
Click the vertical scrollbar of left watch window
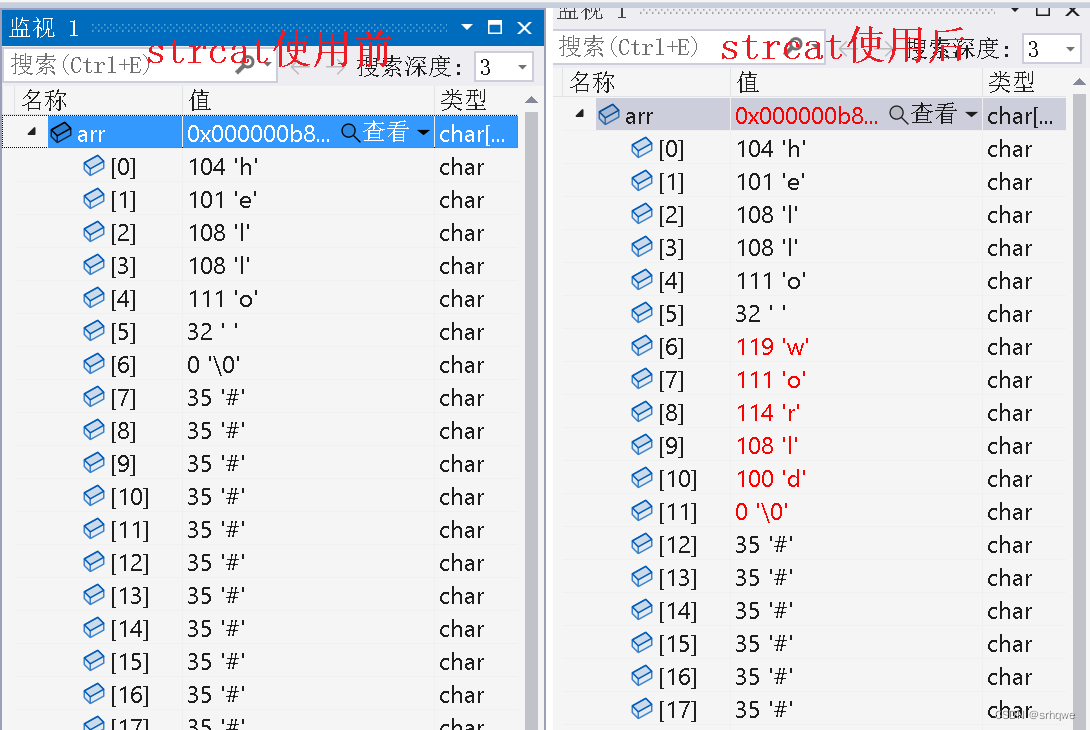pos(531,400)
